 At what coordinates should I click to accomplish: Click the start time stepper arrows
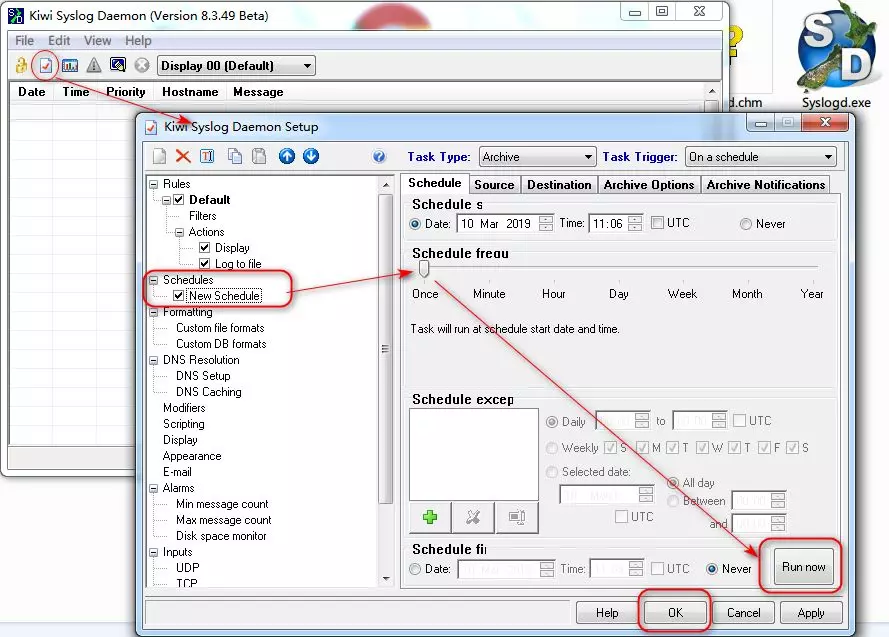635,223
